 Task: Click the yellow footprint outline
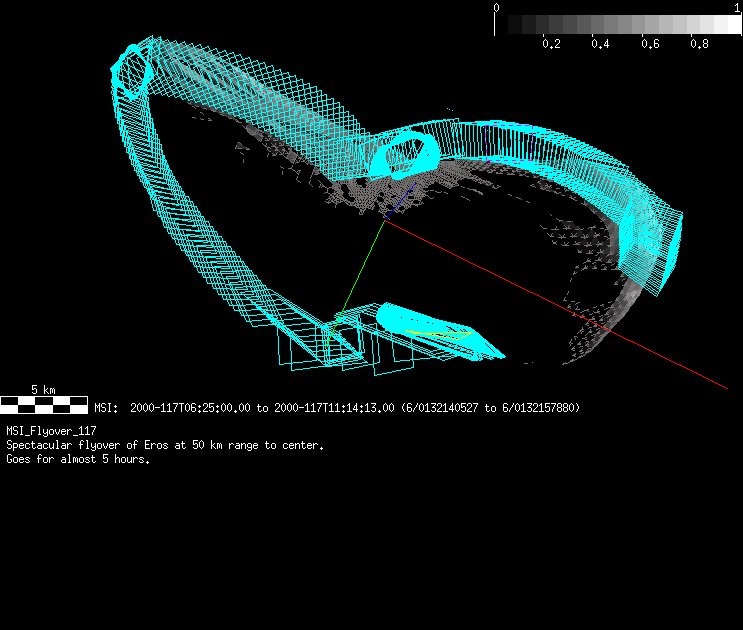[439, 334]
